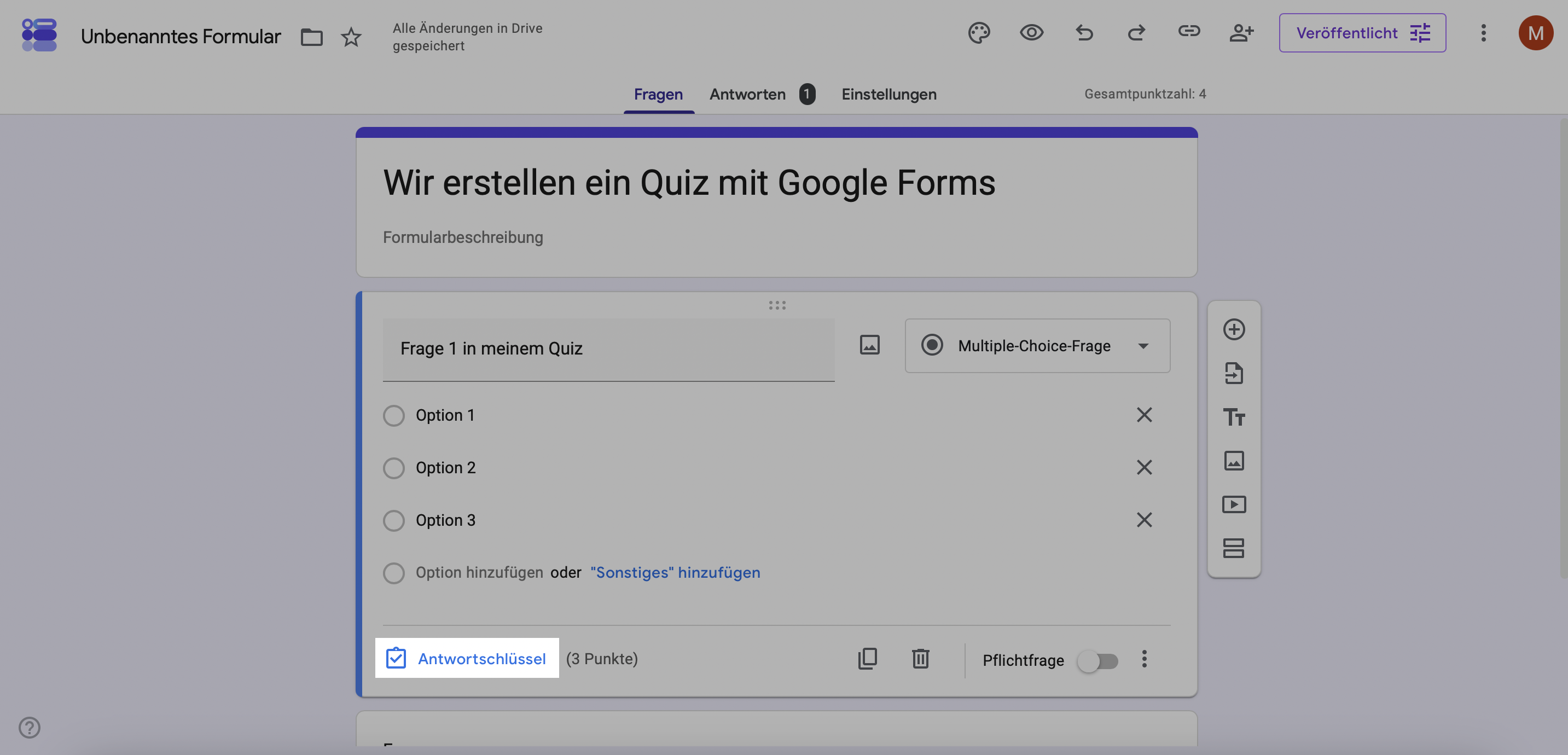The width and height of the screenshot is (1568, 755).
Task: Open the three-dot more menu in header
Action: pos(1483,33)
